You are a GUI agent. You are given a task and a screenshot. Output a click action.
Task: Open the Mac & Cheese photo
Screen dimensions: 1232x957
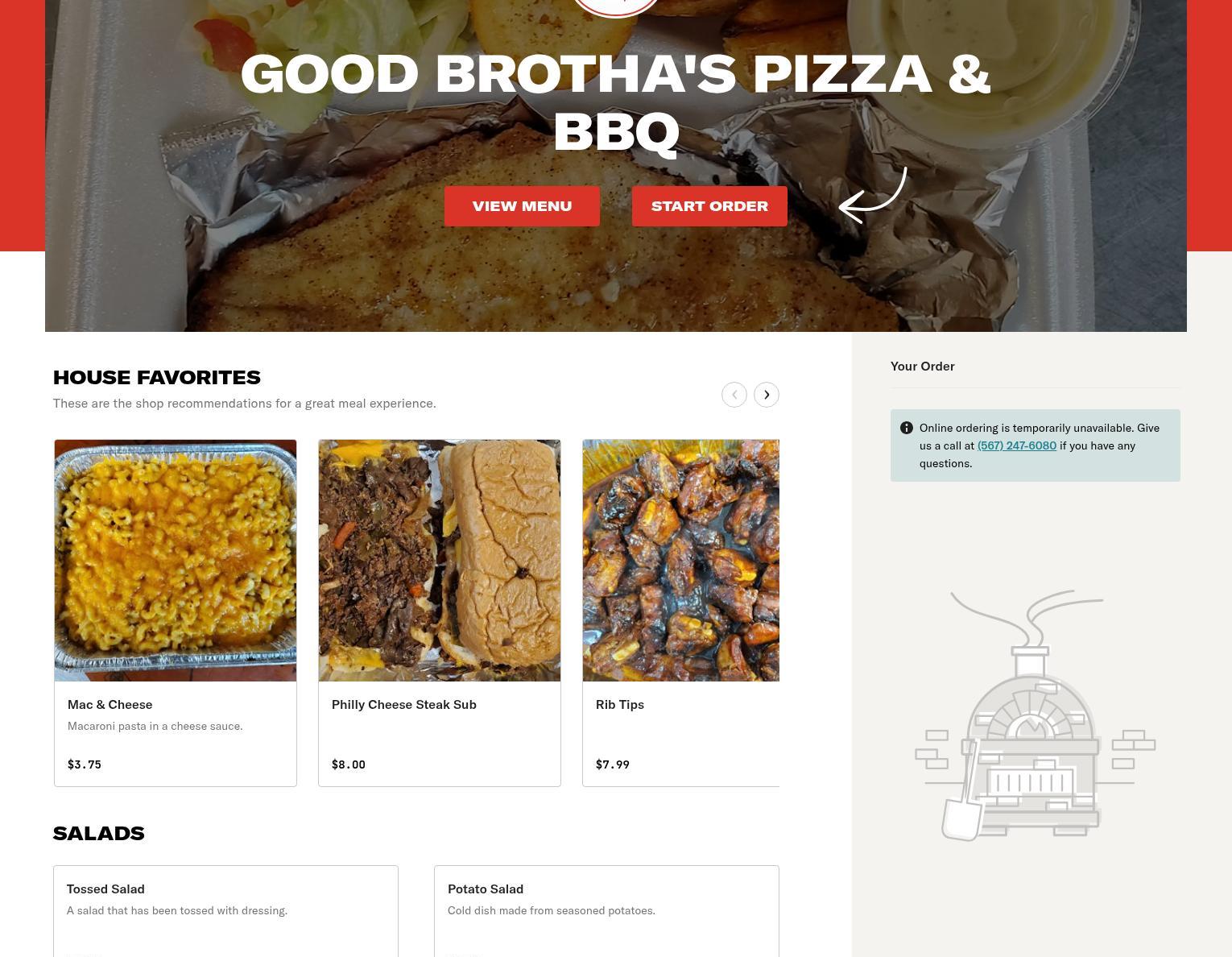point(176,561)
